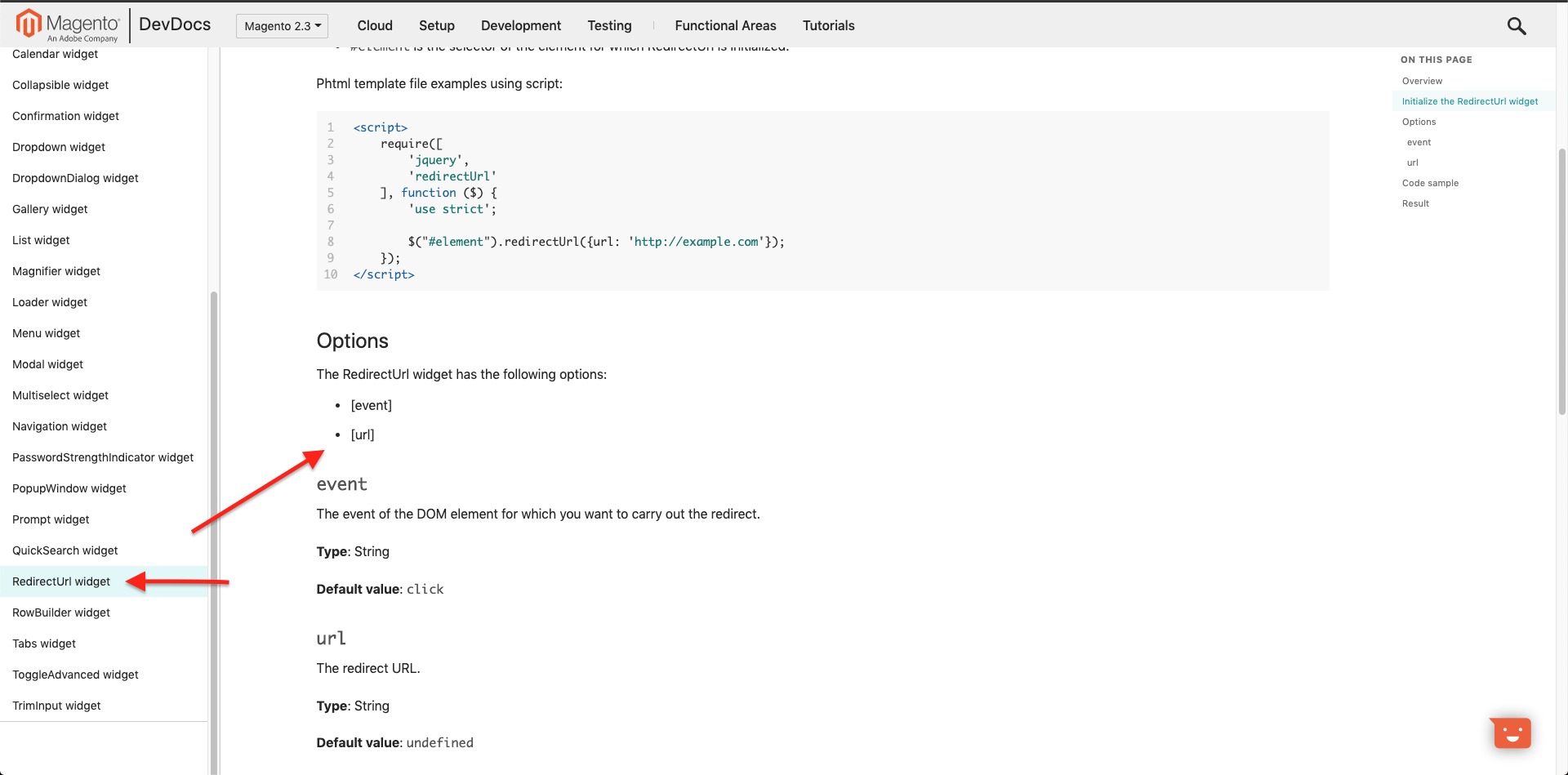Open TrimInput widget page
The height and width of the screenshot is (775, 1568).
click(56, 706)
